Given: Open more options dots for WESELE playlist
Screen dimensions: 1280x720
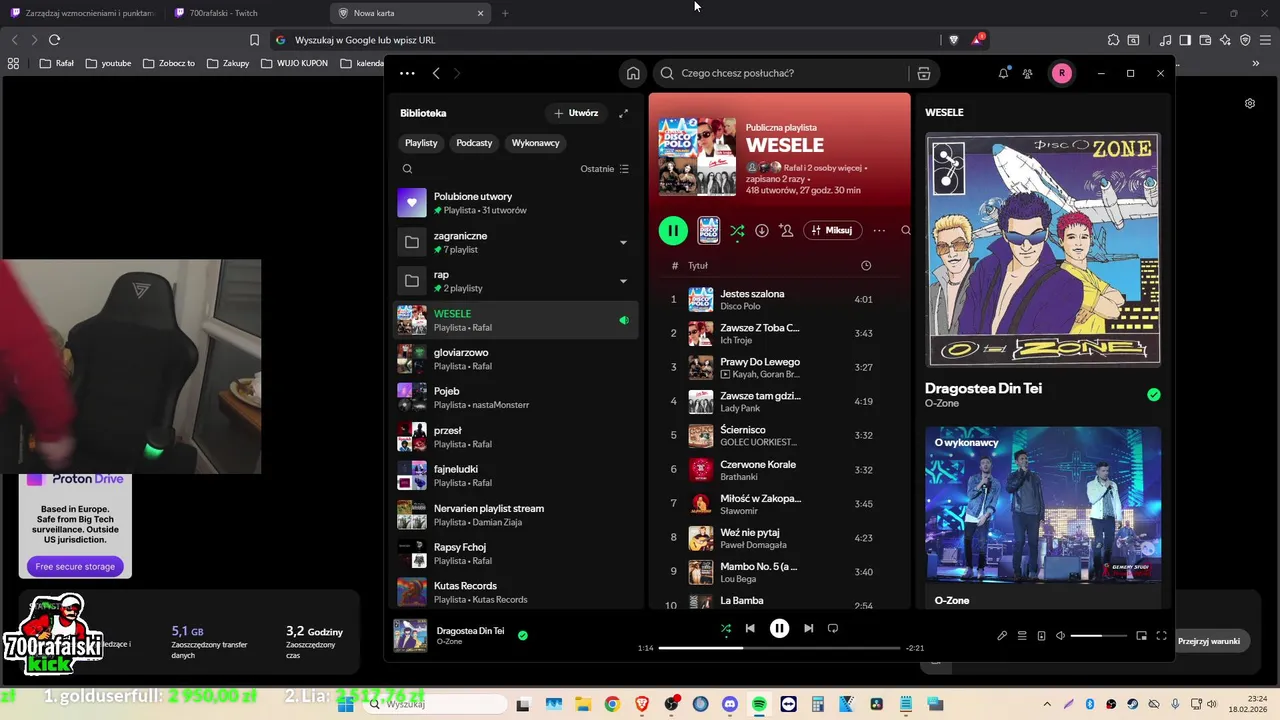Looking at the screenshot, I should [x=879, y=230].
